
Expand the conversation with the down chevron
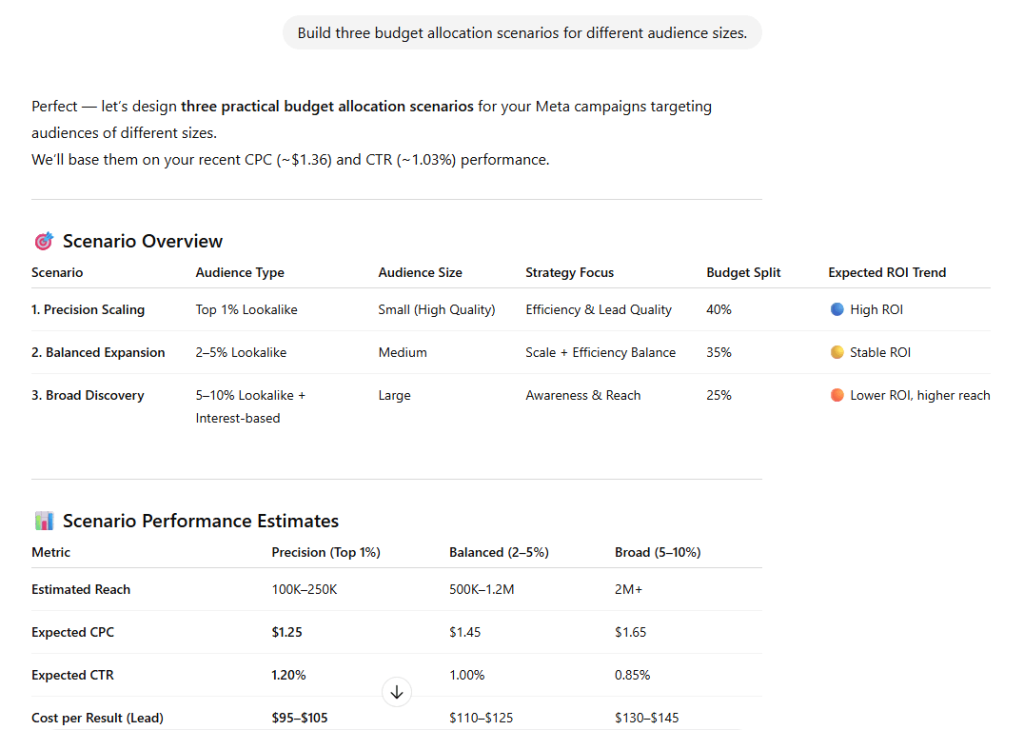click(x=396, y=691)
